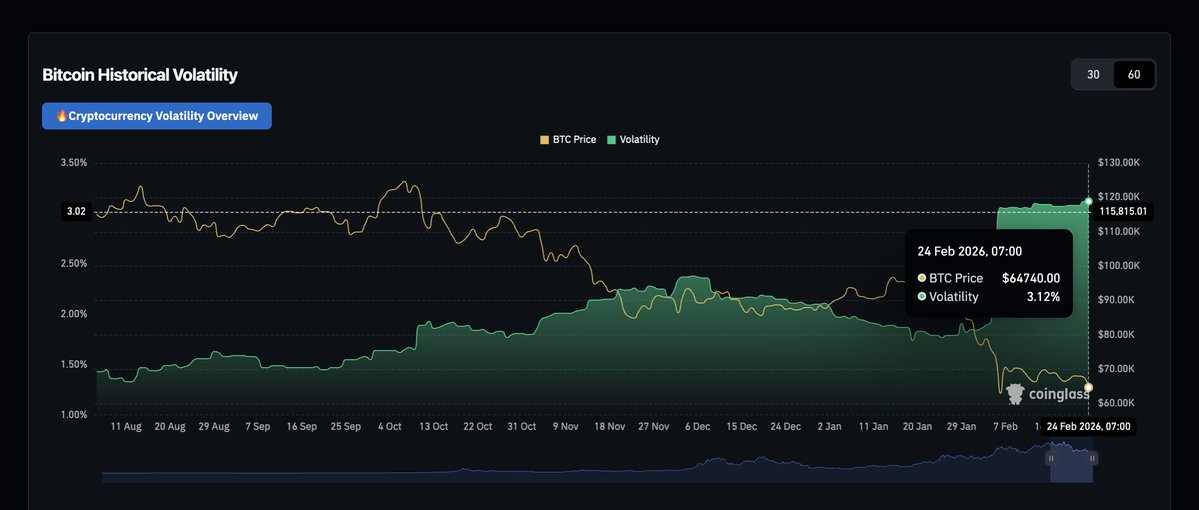Select the 60-day volatility period
This screenshot has height=510, width=1199.
(1134, 75)
